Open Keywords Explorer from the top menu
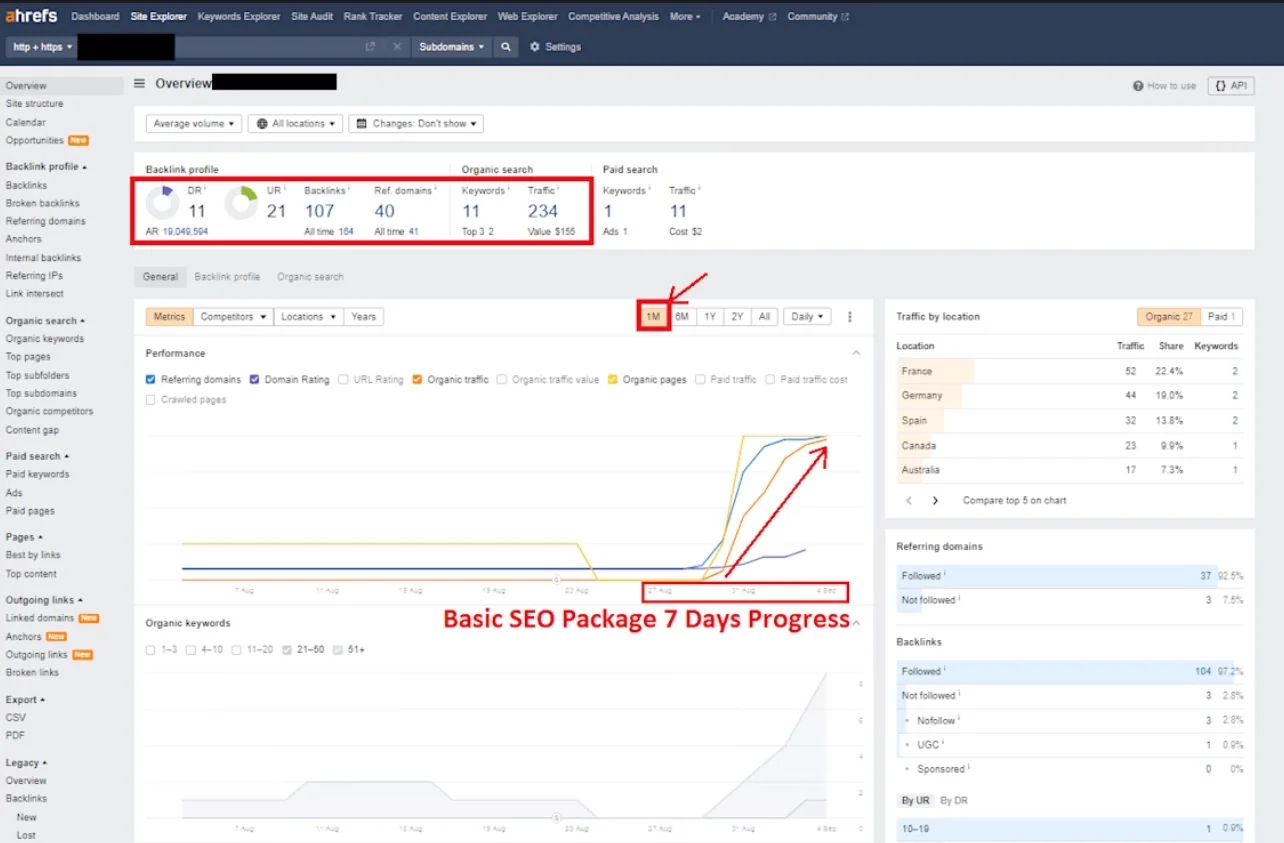This screenshot has height=843, width=1284. pos(238,15)
